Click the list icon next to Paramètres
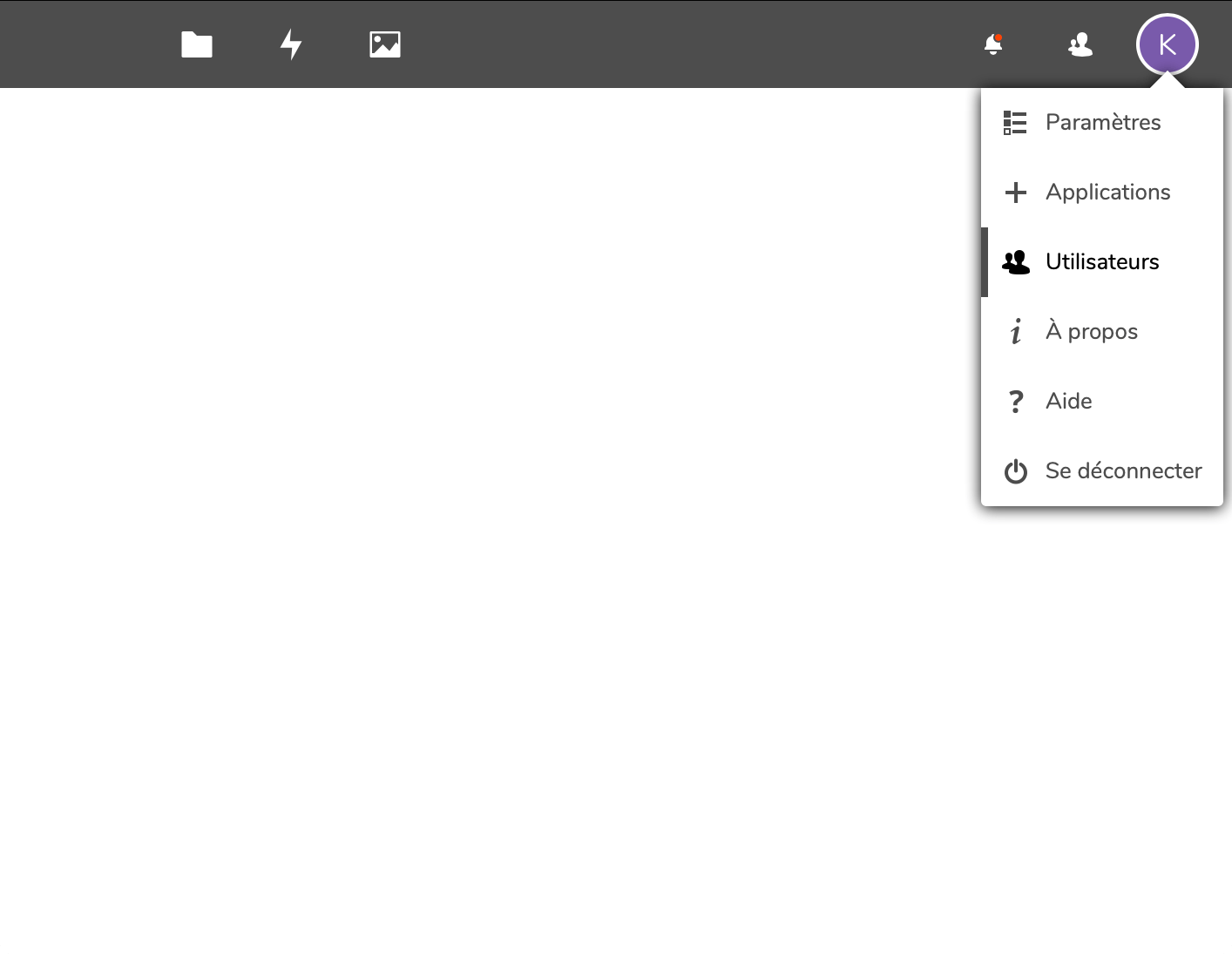This screenshot has height=954, width=1232. click(x=1016, y=122)
